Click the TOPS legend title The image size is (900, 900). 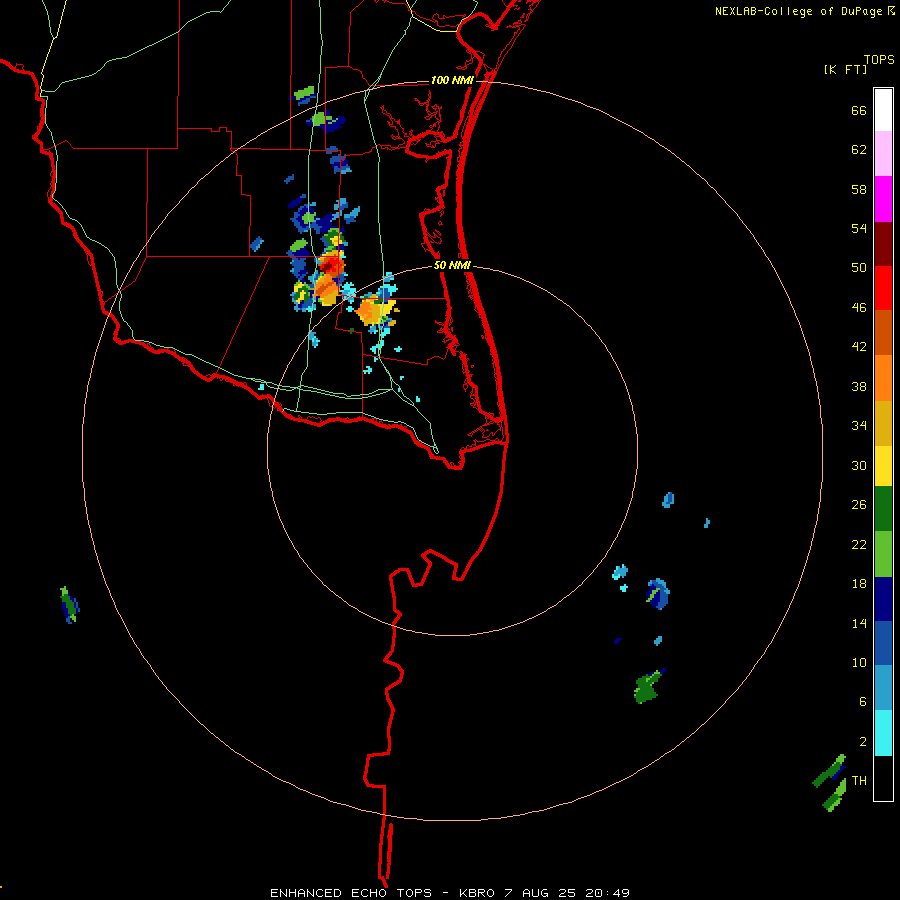tap(879, 59)
